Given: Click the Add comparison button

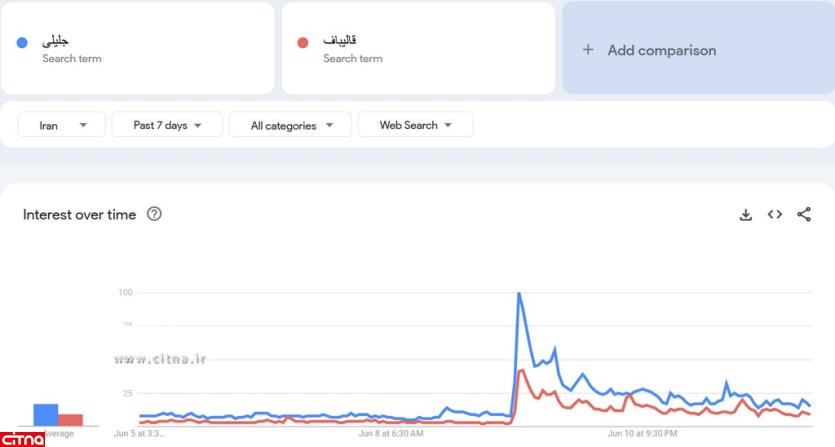Looking at the screenshot, I should pyautogui.click(x=661, y=50).
